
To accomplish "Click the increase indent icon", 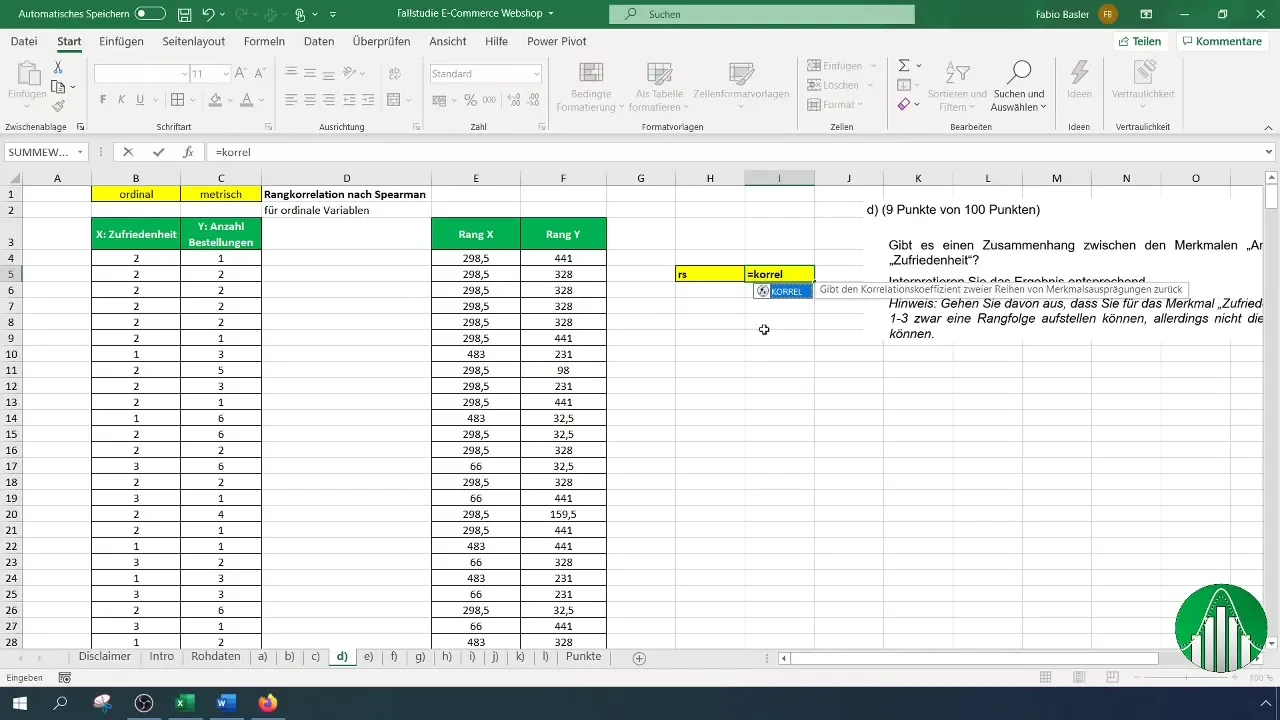I will pyautogui.click(x=366, y=100).
